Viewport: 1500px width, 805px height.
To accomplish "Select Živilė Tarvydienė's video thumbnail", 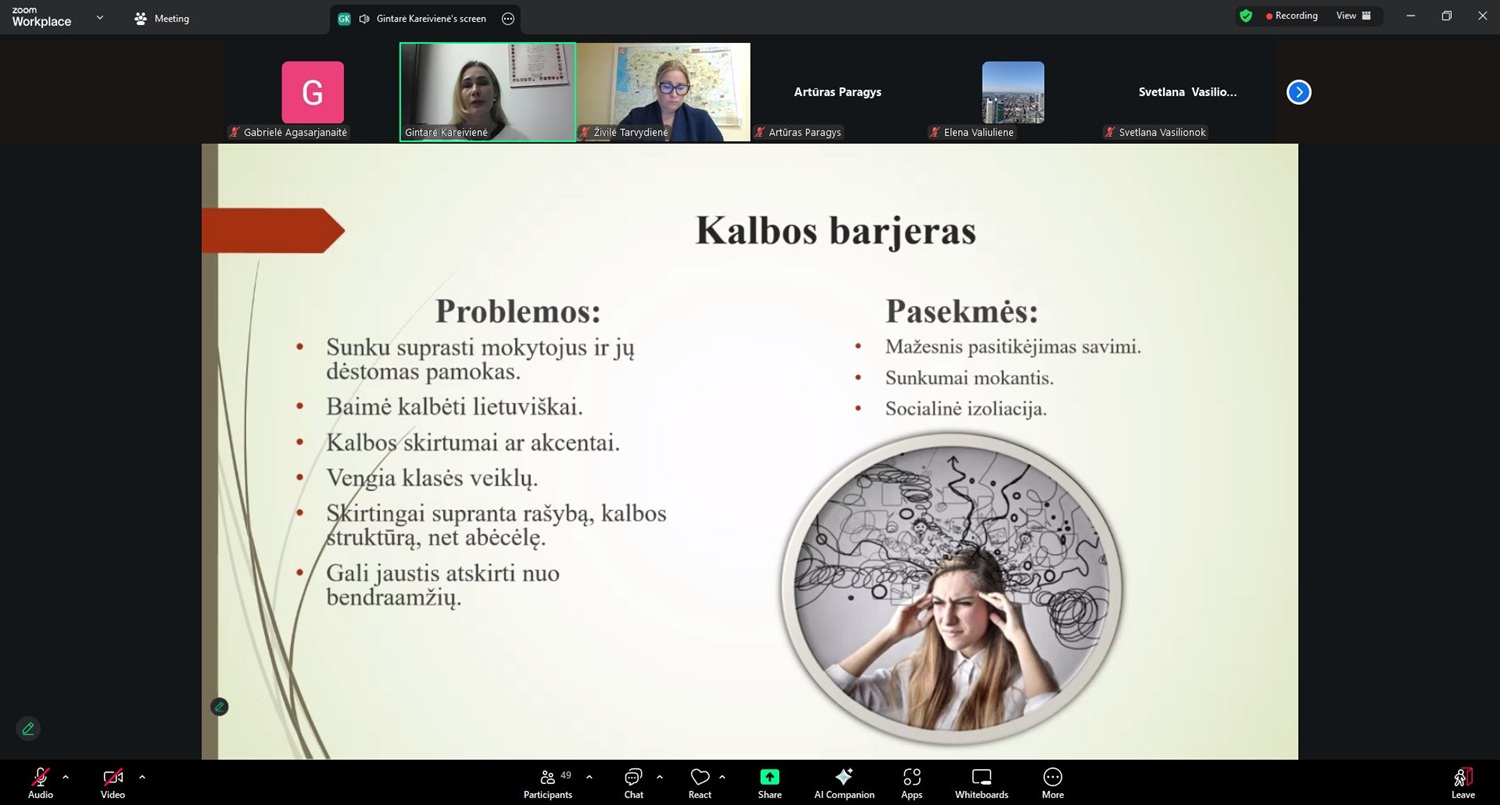I will tap(663, 91).
